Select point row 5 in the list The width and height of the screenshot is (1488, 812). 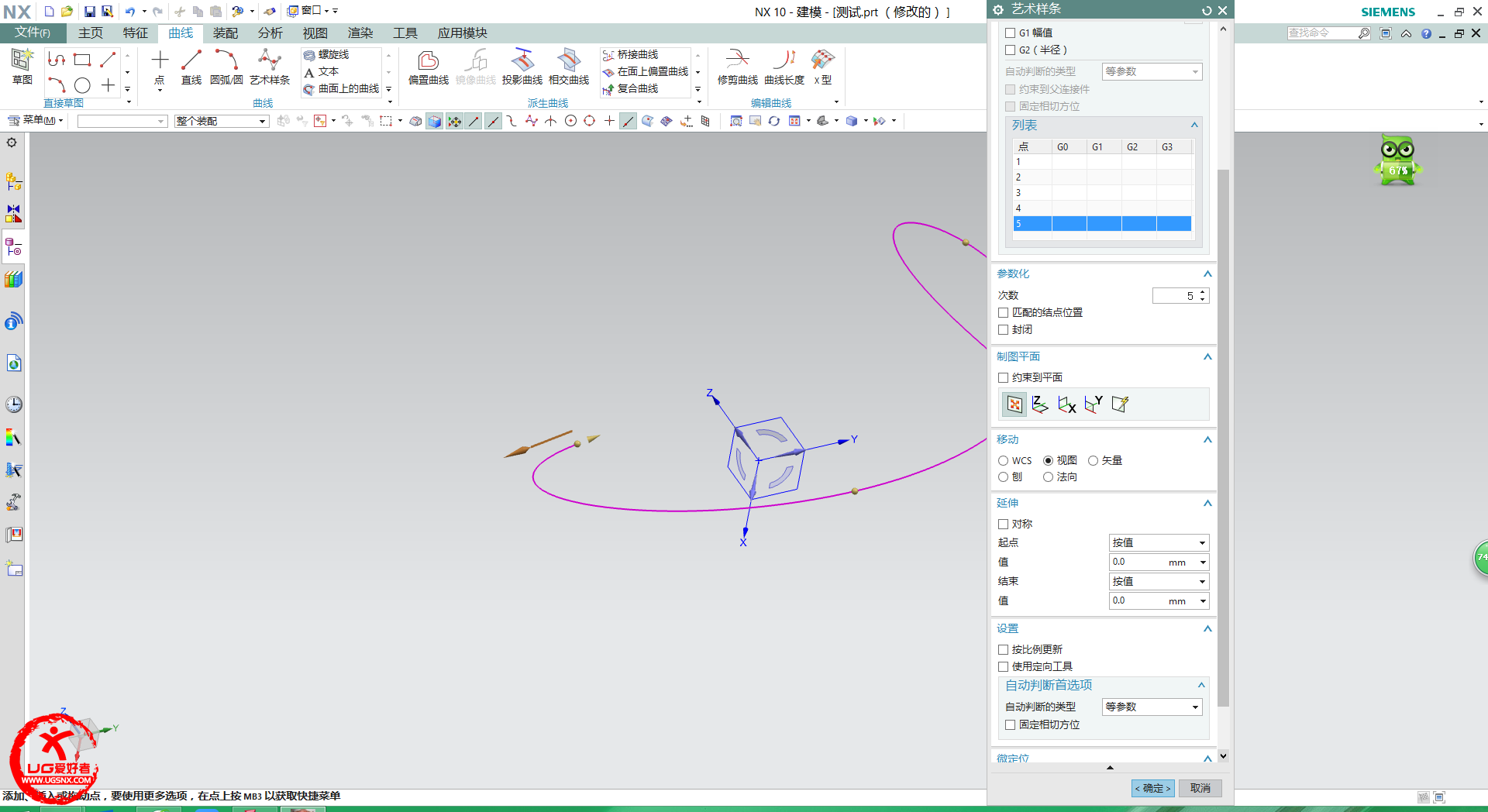[1102, 224]
